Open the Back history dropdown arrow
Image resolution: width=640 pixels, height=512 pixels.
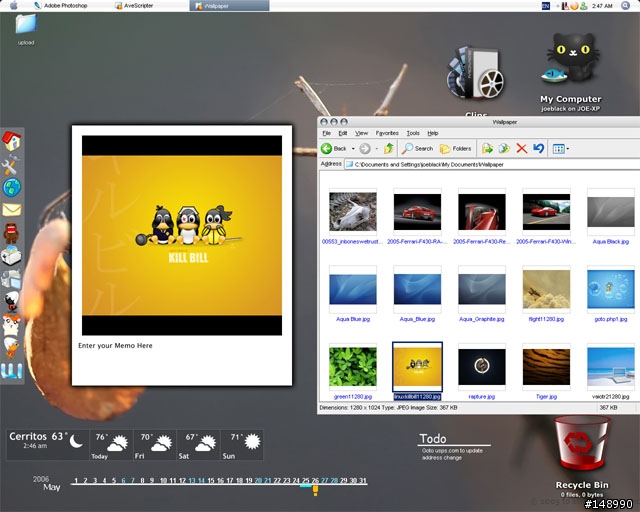[353, 149]
